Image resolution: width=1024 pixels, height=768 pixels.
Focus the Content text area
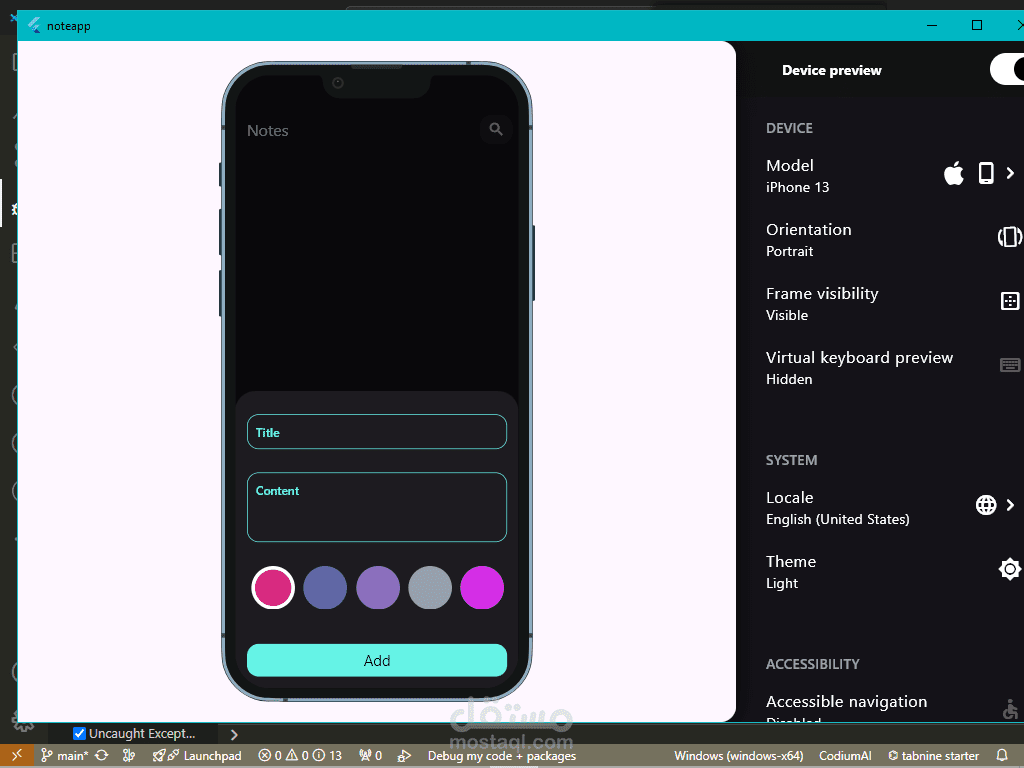pyautogui.click(x=377, y=507)
